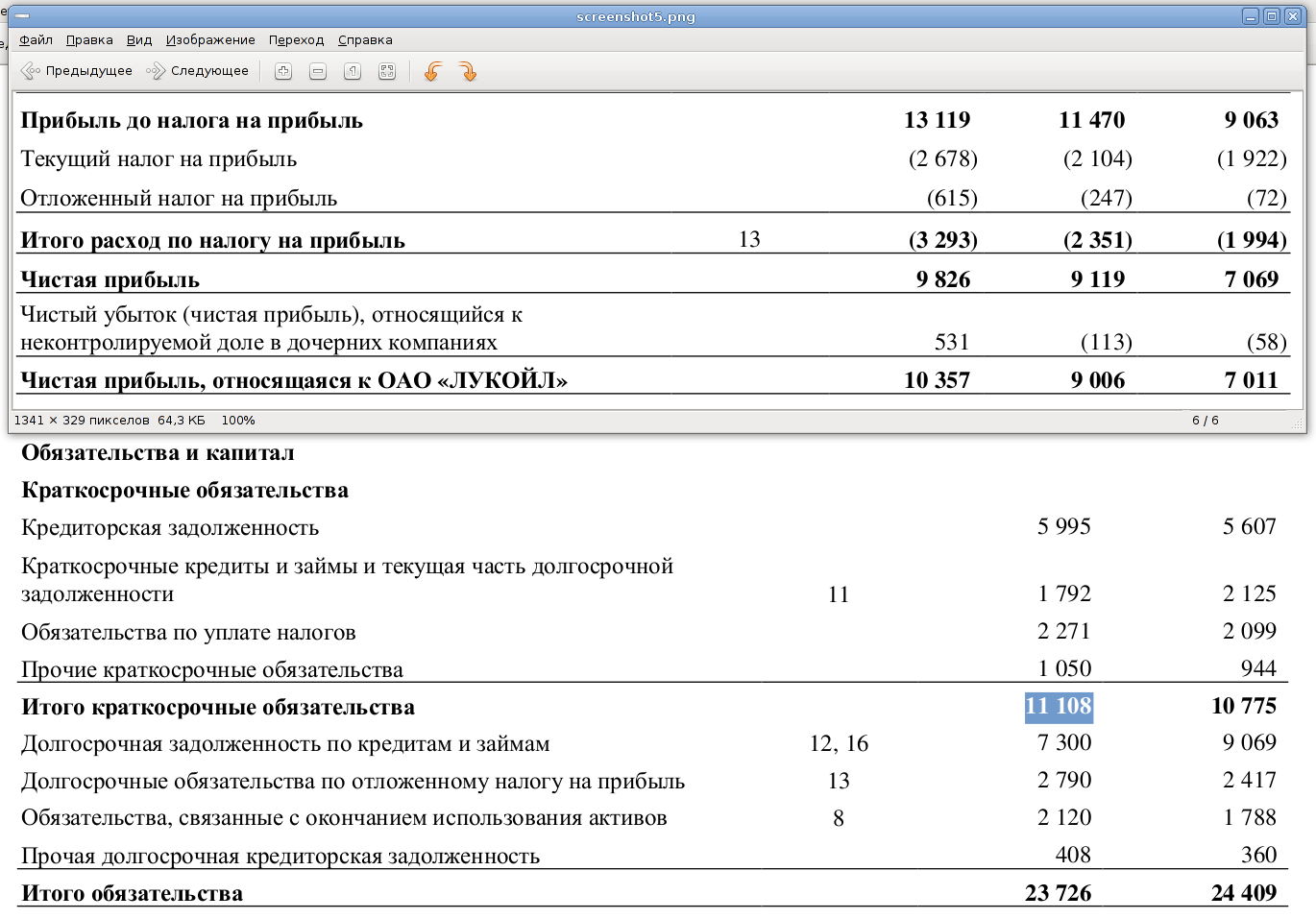Click 'Краткосрочные обязательства' heading in document
Screen dimensions: 1316x919
(x=184, y=491)
